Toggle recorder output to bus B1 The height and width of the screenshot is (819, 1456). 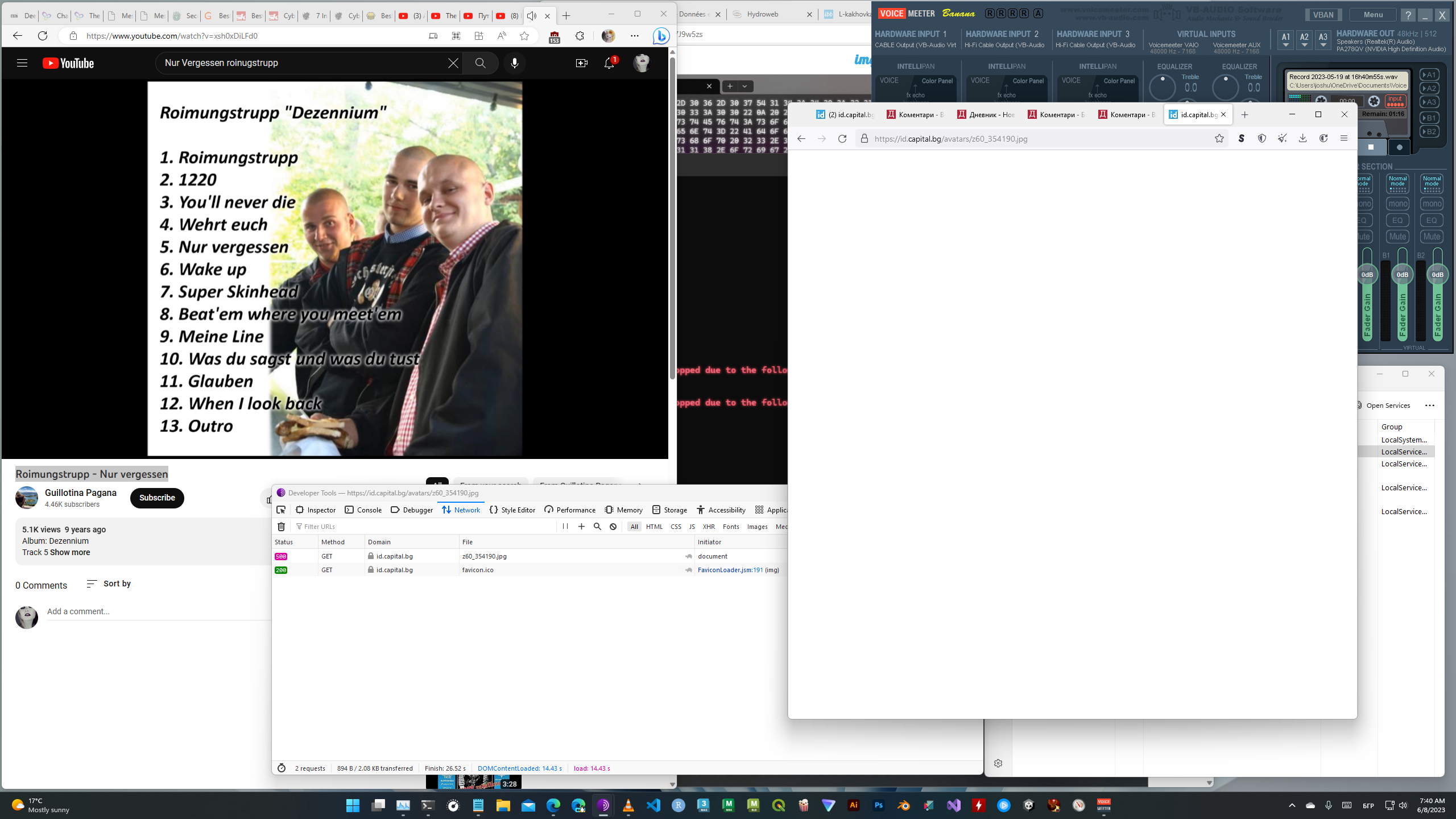coord(1429,118)
